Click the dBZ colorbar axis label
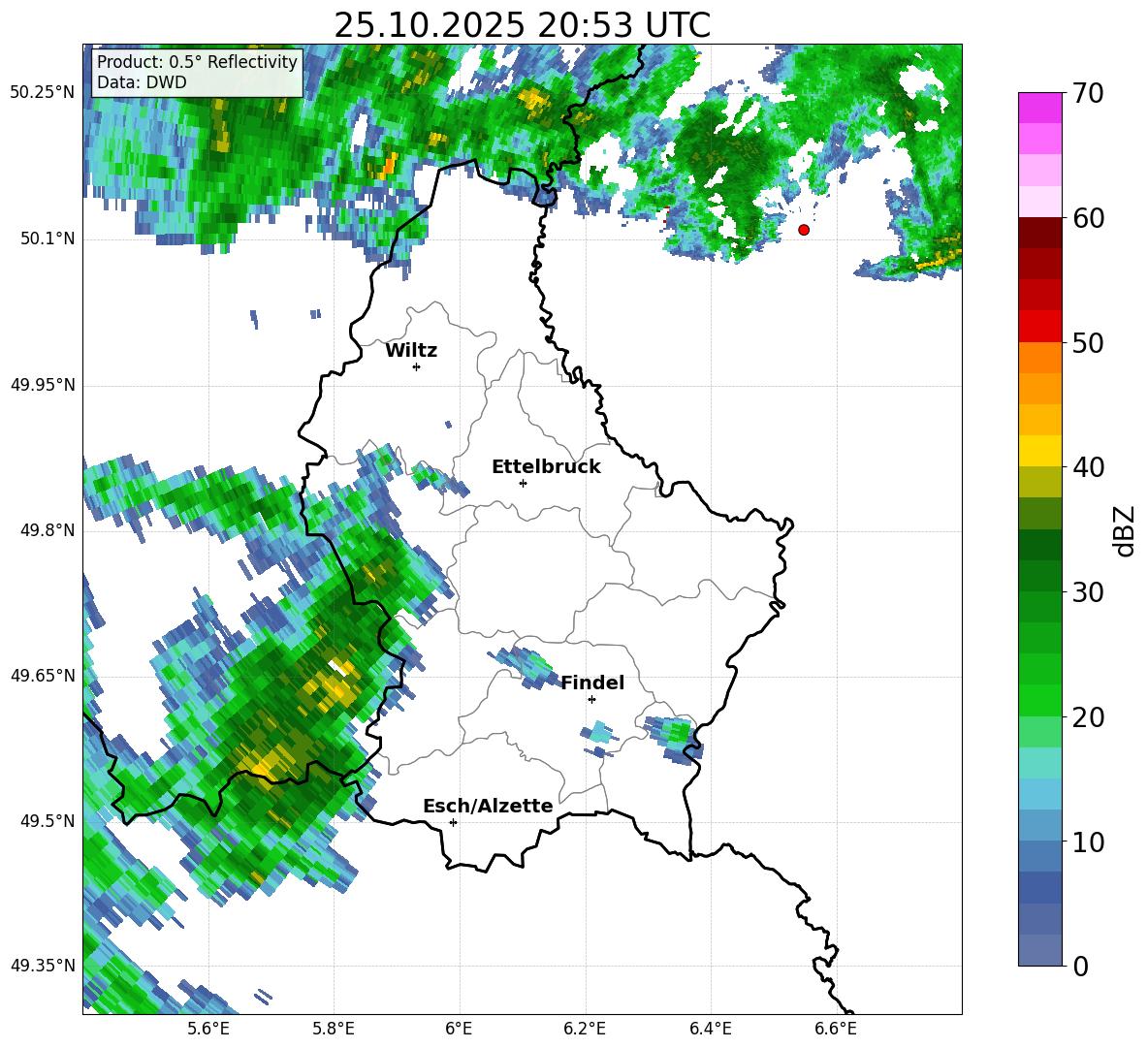1148x1048 pixels. click(1126, 530)
